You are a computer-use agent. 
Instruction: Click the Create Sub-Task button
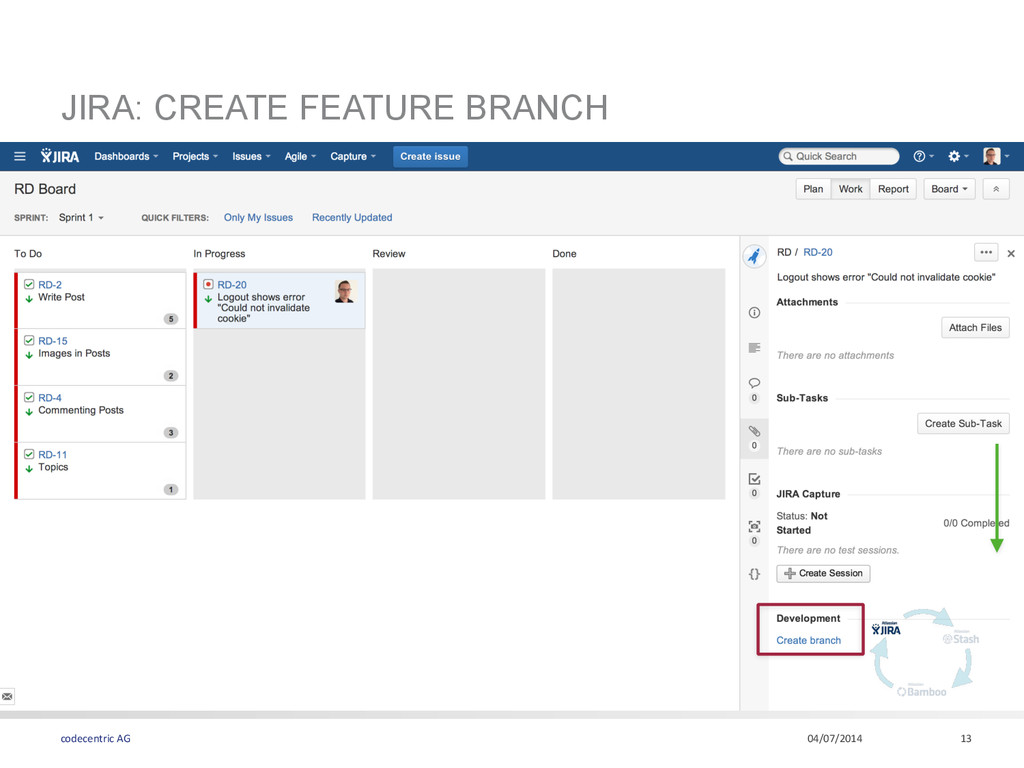tap(963, 423)
